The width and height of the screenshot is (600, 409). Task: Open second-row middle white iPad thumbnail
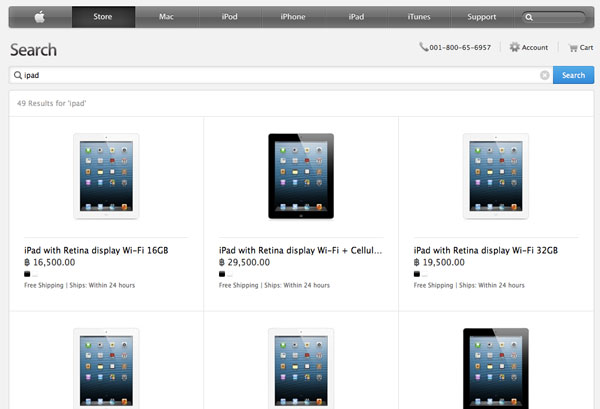(x=301, y=368)
